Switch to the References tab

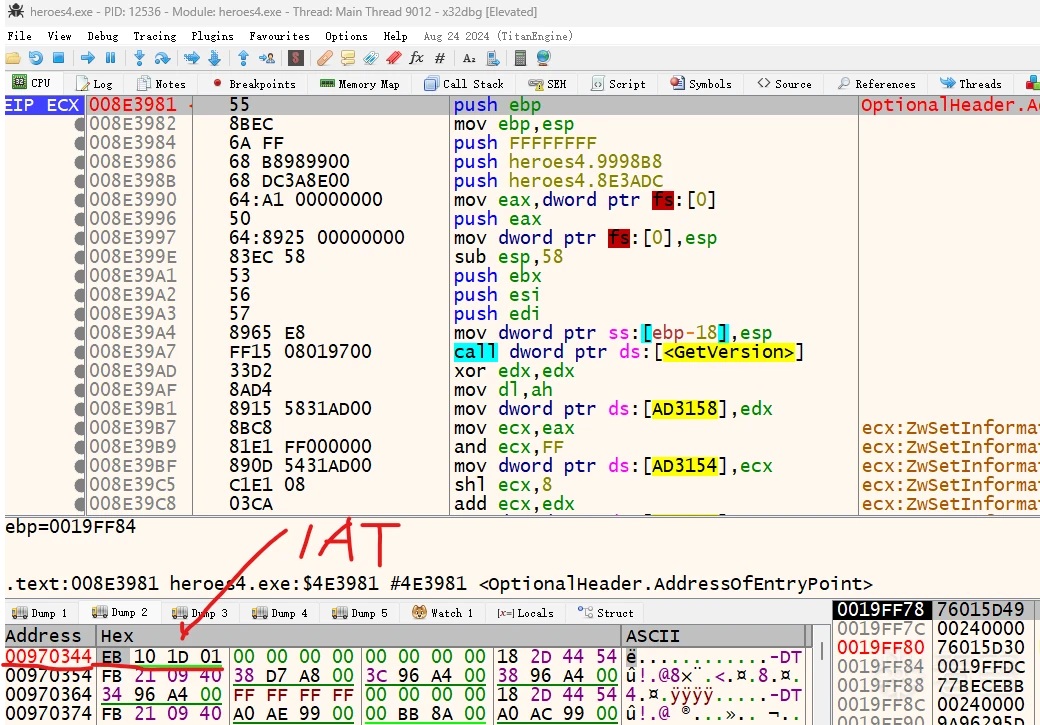tap(877, 84)
